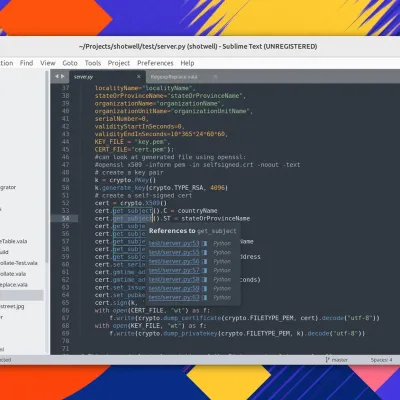This screenshot has width=400, height=400.
Task: Click line number 54 in the gutter
Action: coord(66,219)
